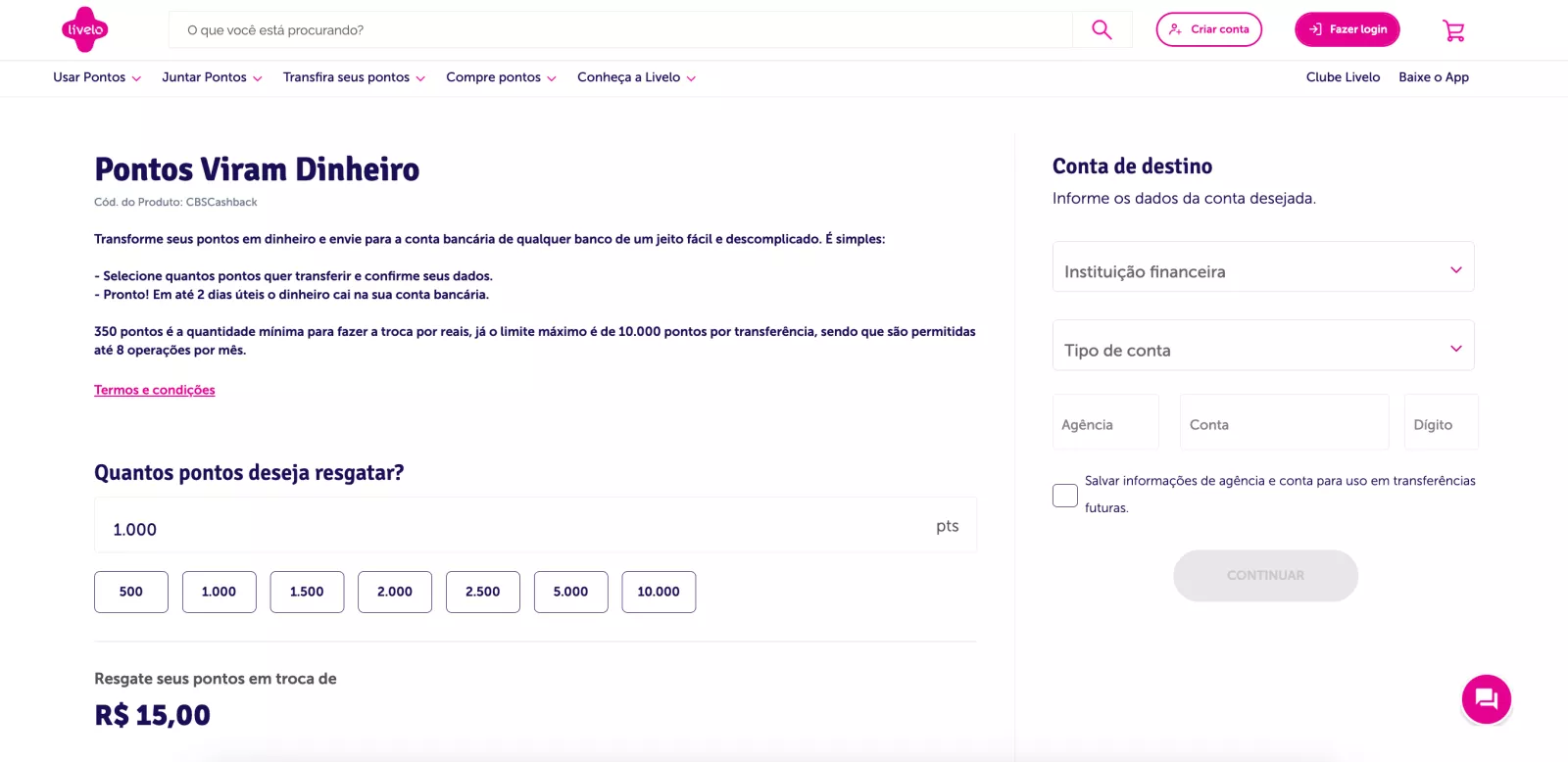Select the 10.000 points button
1568x762 pixels.
[x=659, y=592]
